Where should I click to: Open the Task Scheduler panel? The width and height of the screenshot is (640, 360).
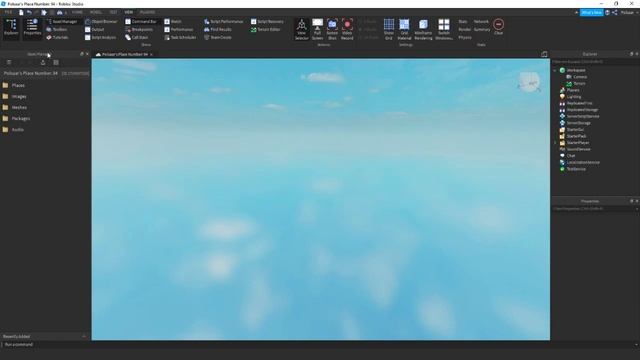[x=180, y=37]
